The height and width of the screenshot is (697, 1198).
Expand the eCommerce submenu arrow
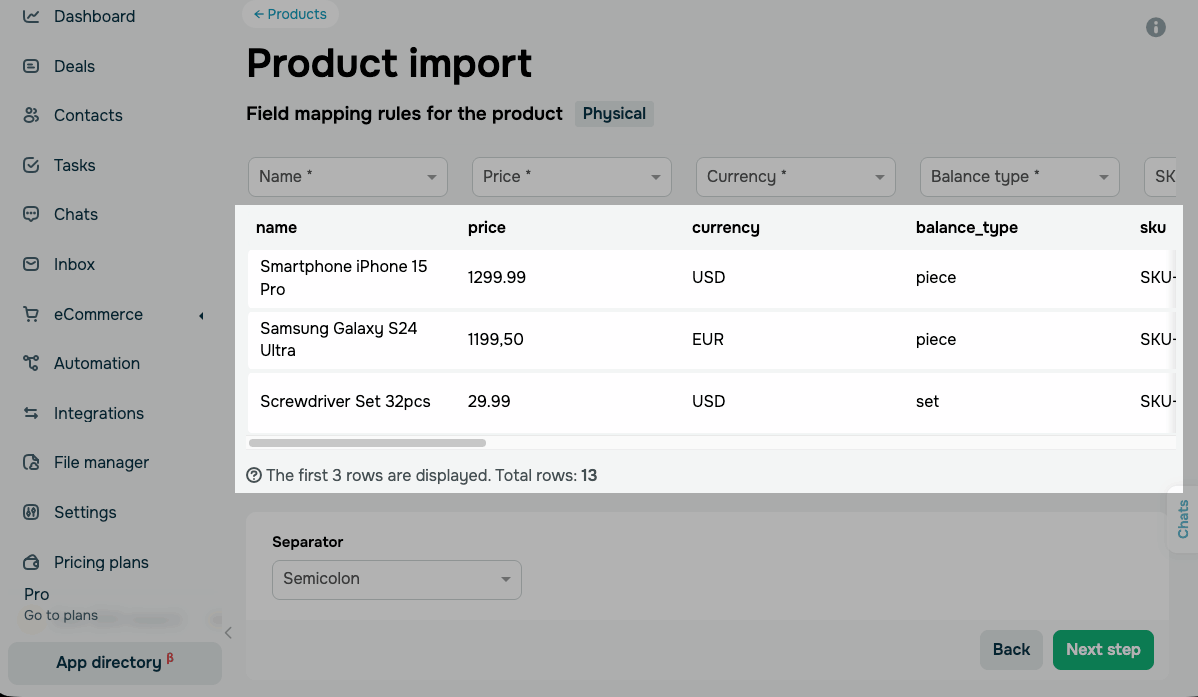201,316
